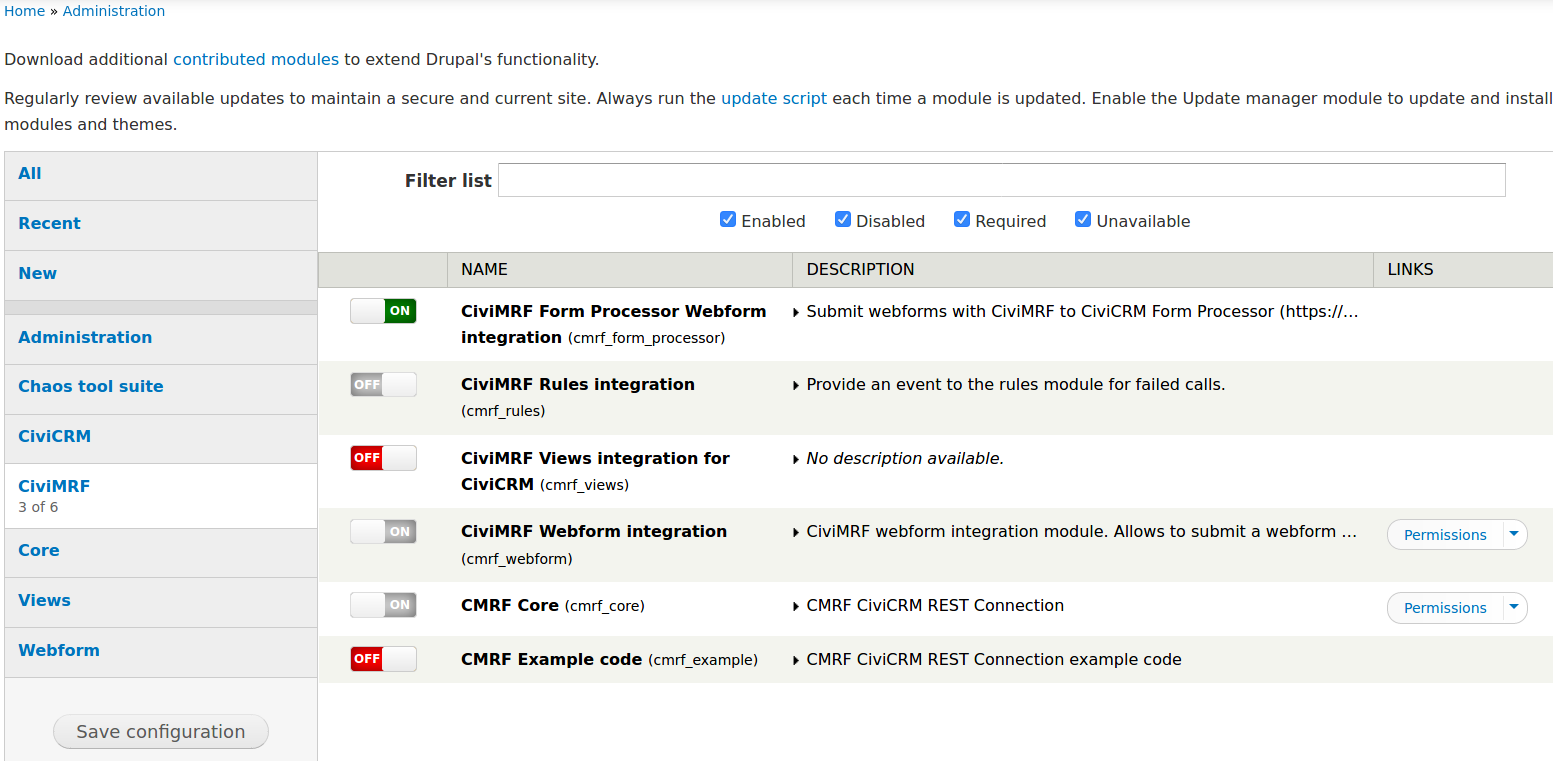This screenshot has height=761, width=1553.
Task: Enable the CiviMRF Views integration module switch
Action: click(383, 458)
